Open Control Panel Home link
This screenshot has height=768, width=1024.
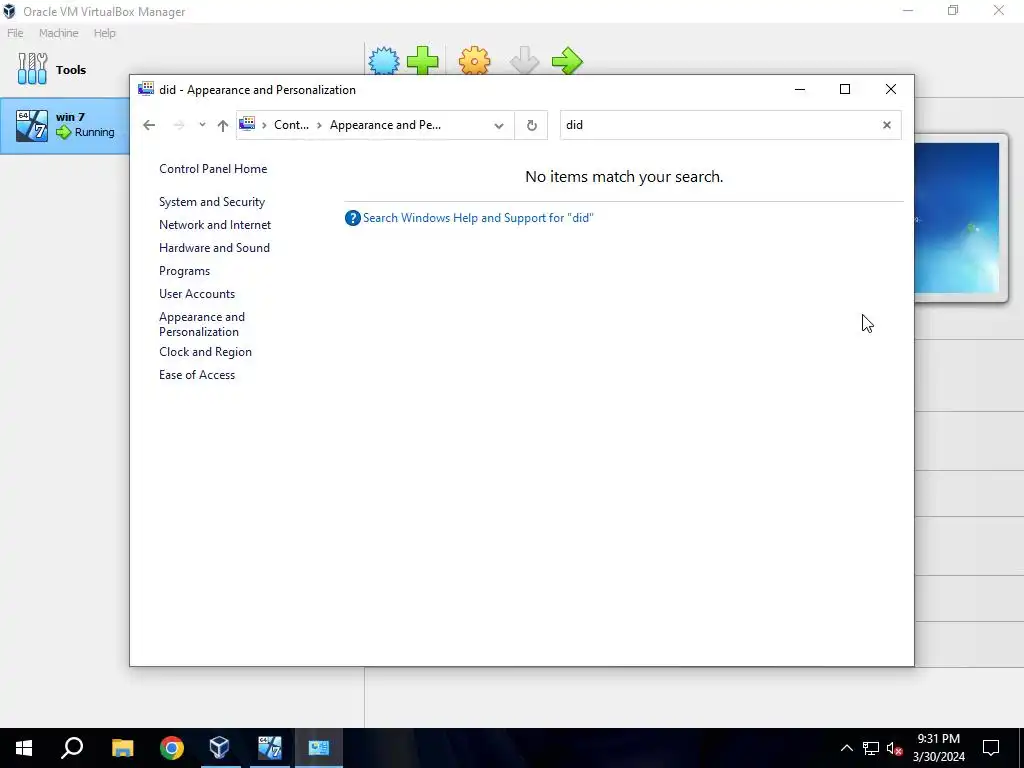tap(213, 168)
